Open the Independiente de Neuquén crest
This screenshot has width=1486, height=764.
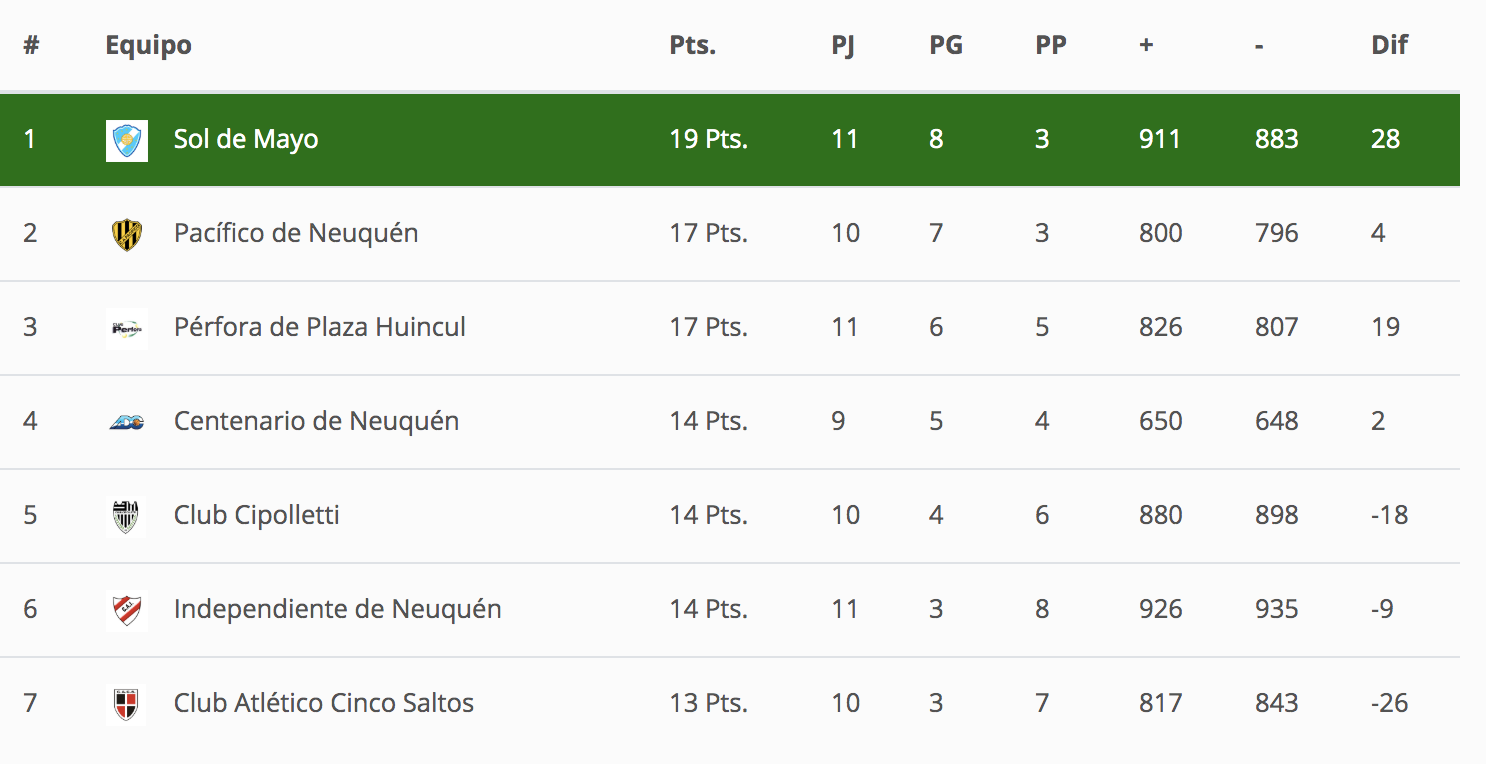coord(127,610)
